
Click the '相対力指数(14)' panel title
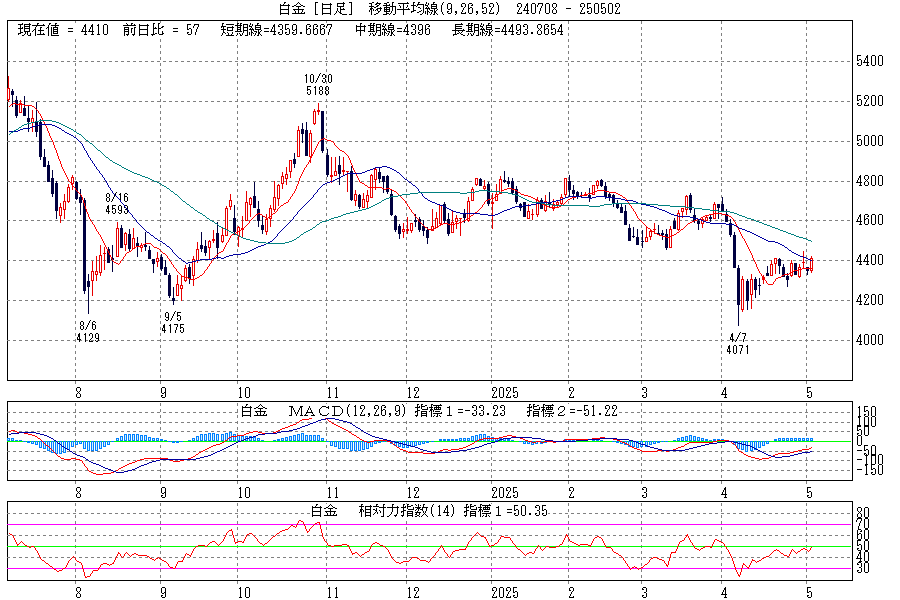click(x=407, y=511)
